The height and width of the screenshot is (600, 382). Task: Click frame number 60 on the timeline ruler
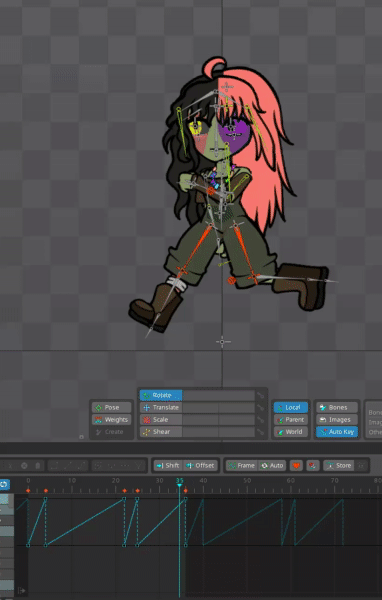[291, 480]
